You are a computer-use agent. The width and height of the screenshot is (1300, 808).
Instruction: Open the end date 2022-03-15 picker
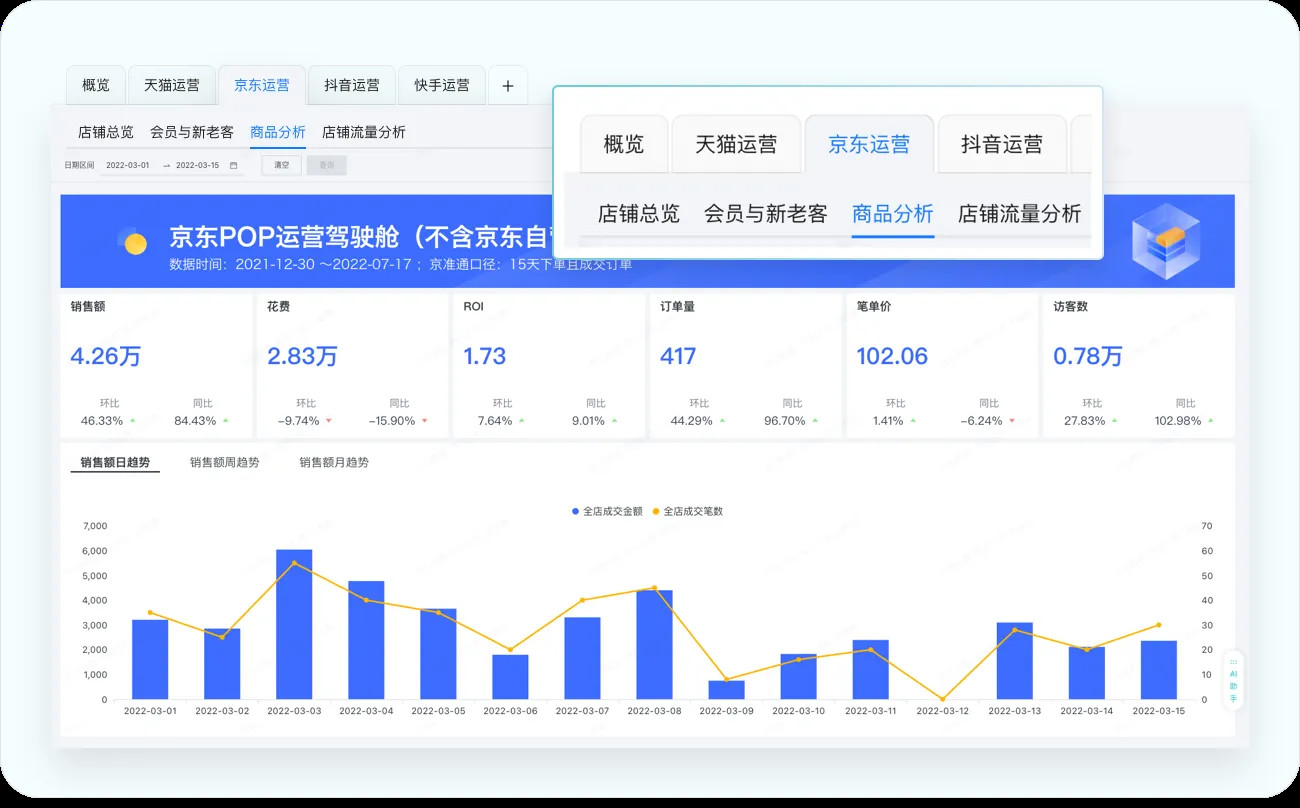tap(197, 166)
